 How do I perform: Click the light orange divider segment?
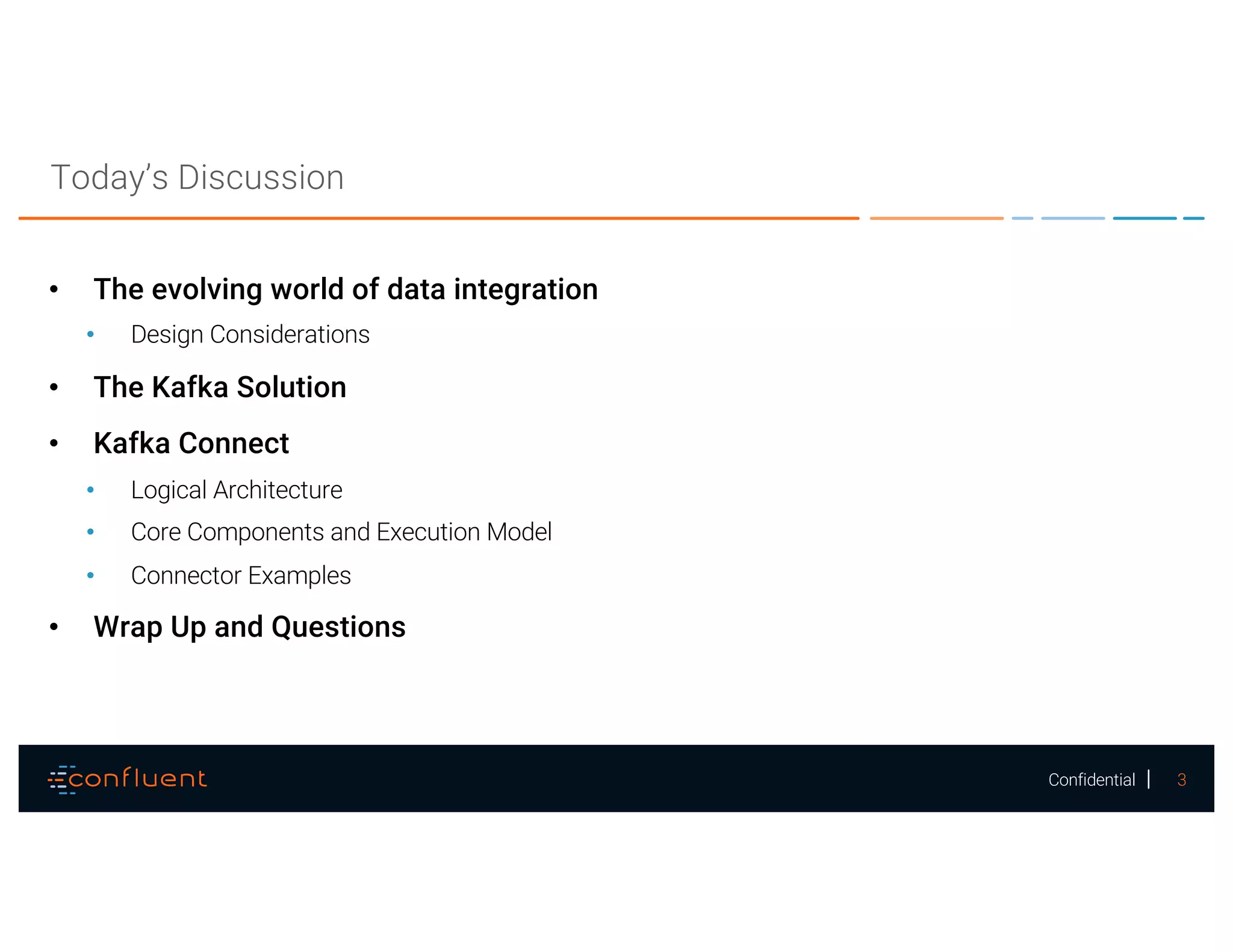936,218
